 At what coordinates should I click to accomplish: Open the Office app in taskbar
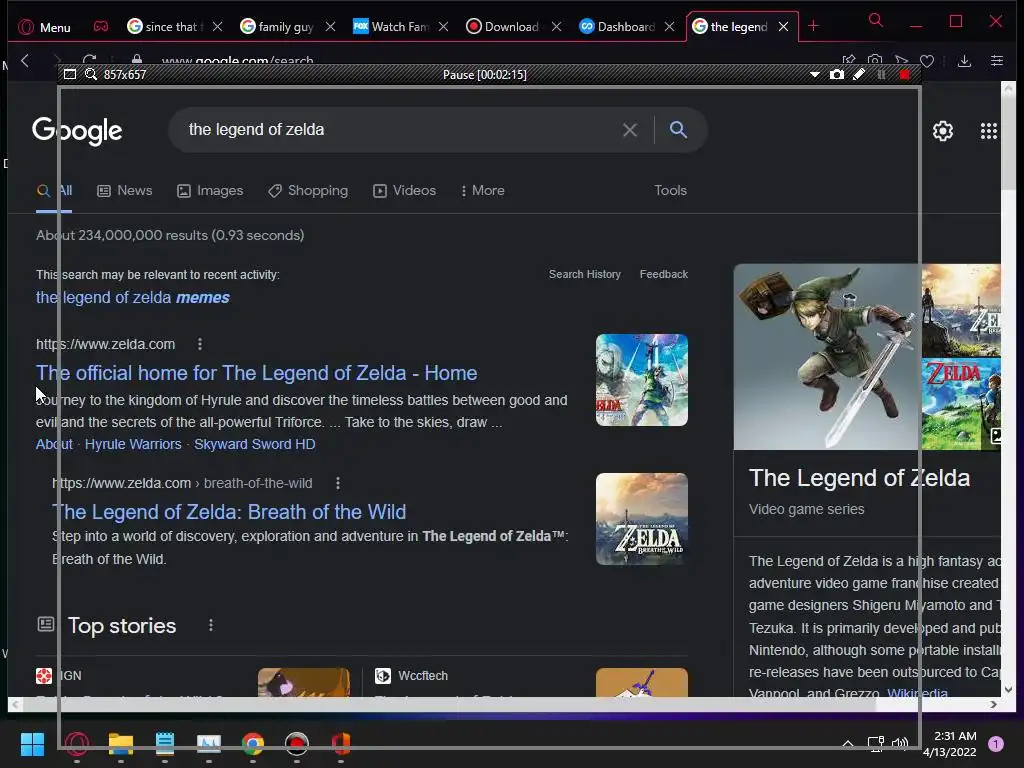(x=341, y=743)
